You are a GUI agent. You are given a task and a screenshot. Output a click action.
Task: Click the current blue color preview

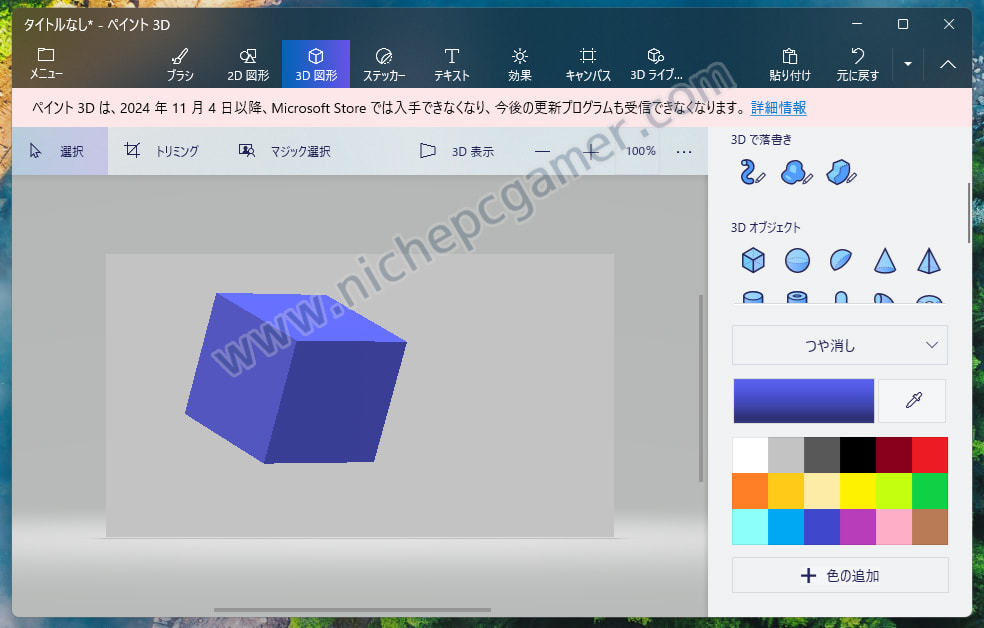pyautogui.click(x=804, y=400)
